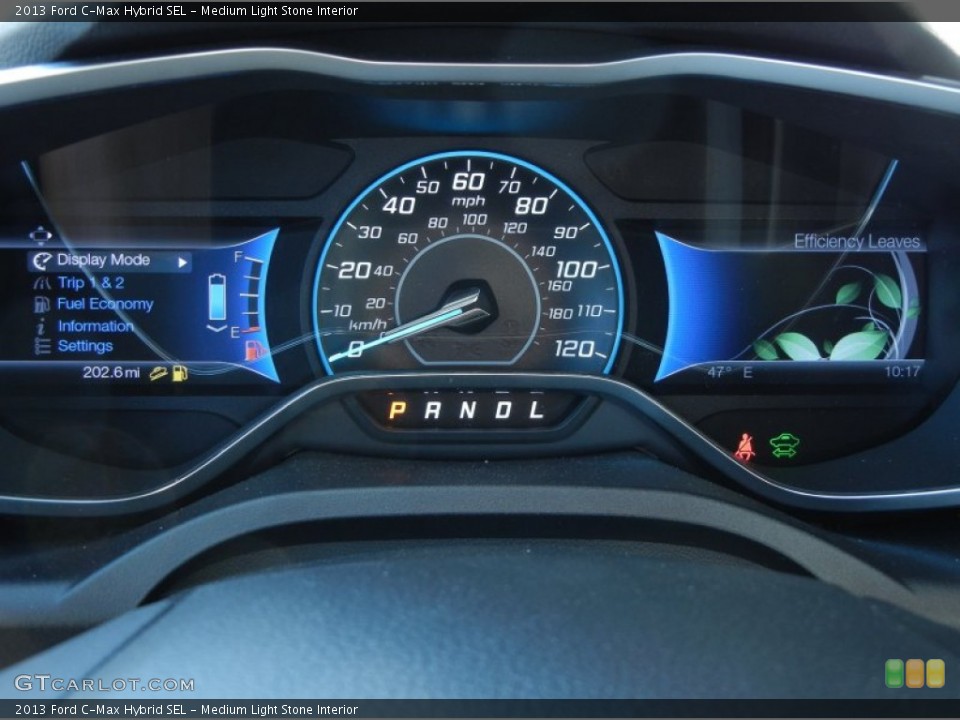Viewport: 960px width, 720px height.
Task: Click the fuel level gauge bar
Action: [x=253, y=295]
